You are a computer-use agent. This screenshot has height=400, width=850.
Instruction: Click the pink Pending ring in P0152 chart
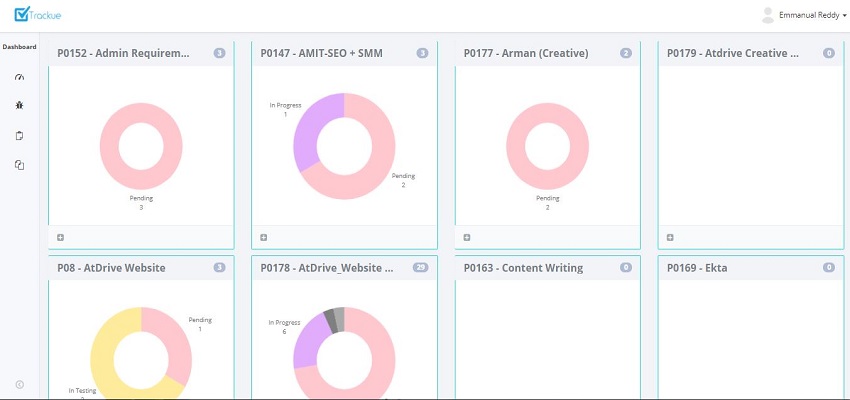pos(110,146)
